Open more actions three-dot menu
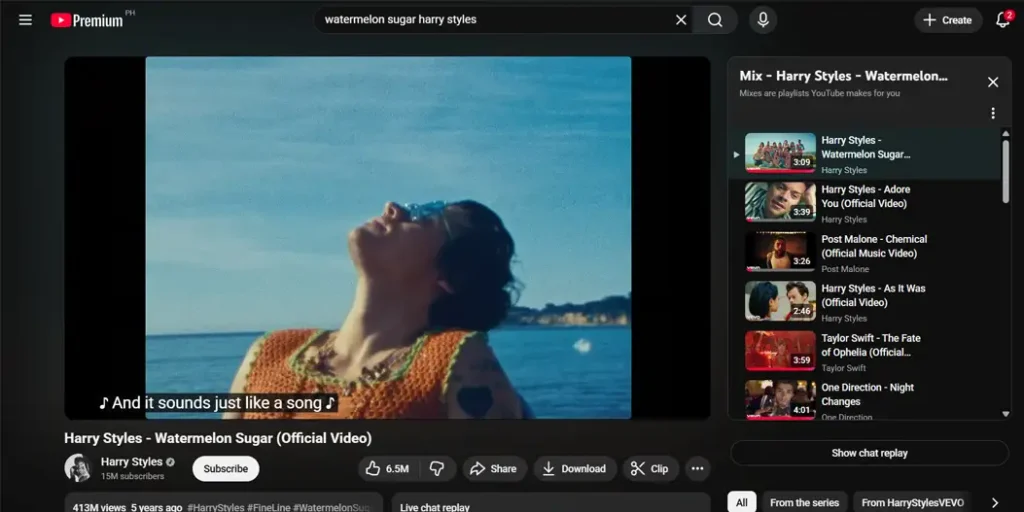Image resolution: width=1024 pixels, height=512 pixels. (697, 468)
